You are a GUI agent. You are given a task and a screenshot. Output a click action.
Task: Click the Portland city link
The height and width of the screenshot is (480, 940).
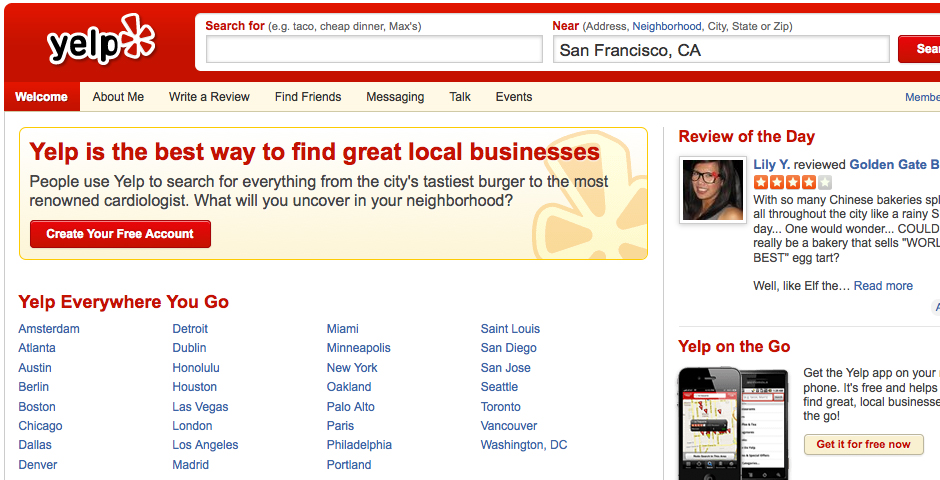tap(349, 464)
